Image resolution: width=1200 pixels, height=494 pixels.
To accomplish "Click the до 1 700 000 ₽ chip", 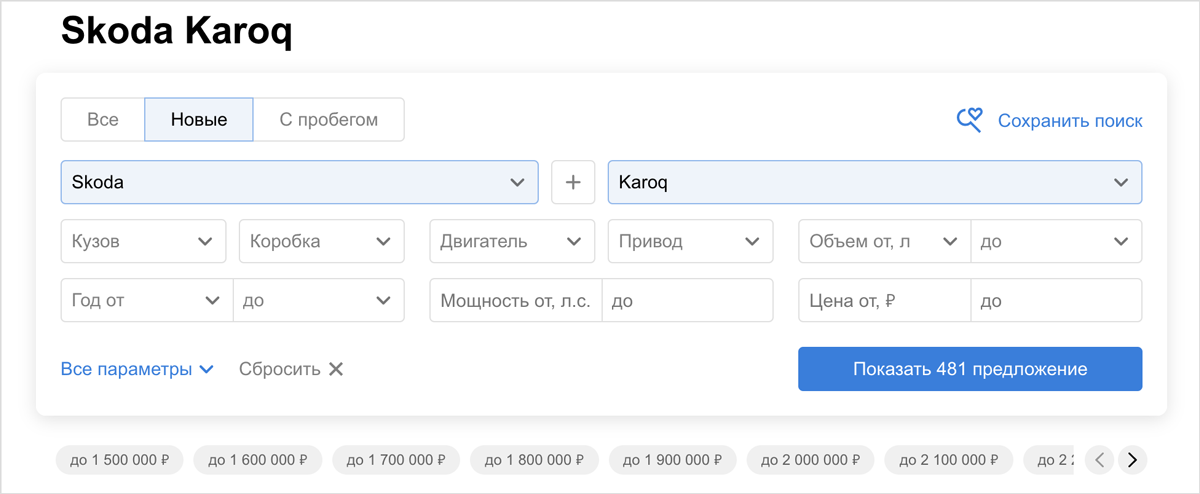I will (396, 460).
